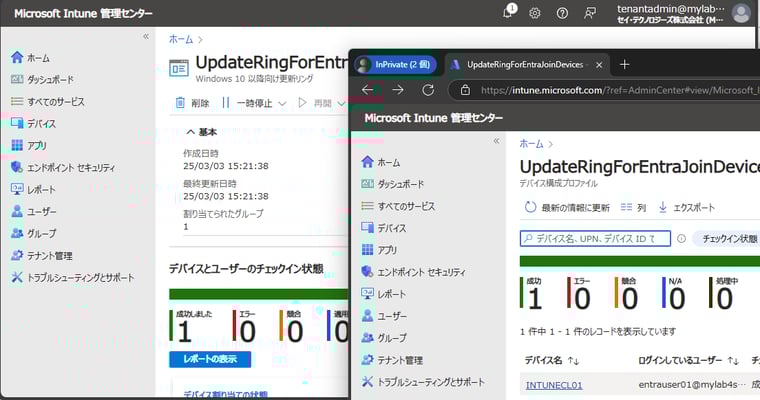Click ホーム breadcrumb in front window
This screenshot has width=760, height=400.
click(x=532, y=144)
